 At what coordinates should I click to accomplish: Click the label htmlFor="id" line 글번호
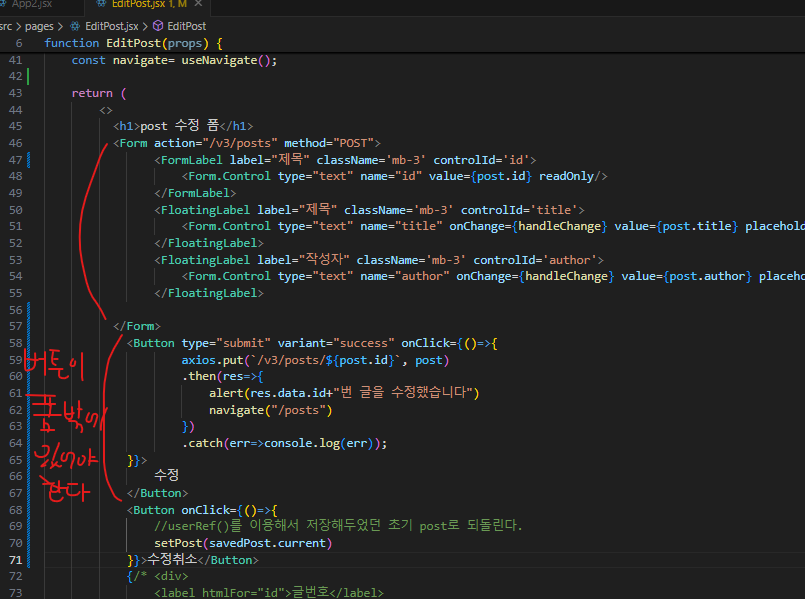click(269, 592)
